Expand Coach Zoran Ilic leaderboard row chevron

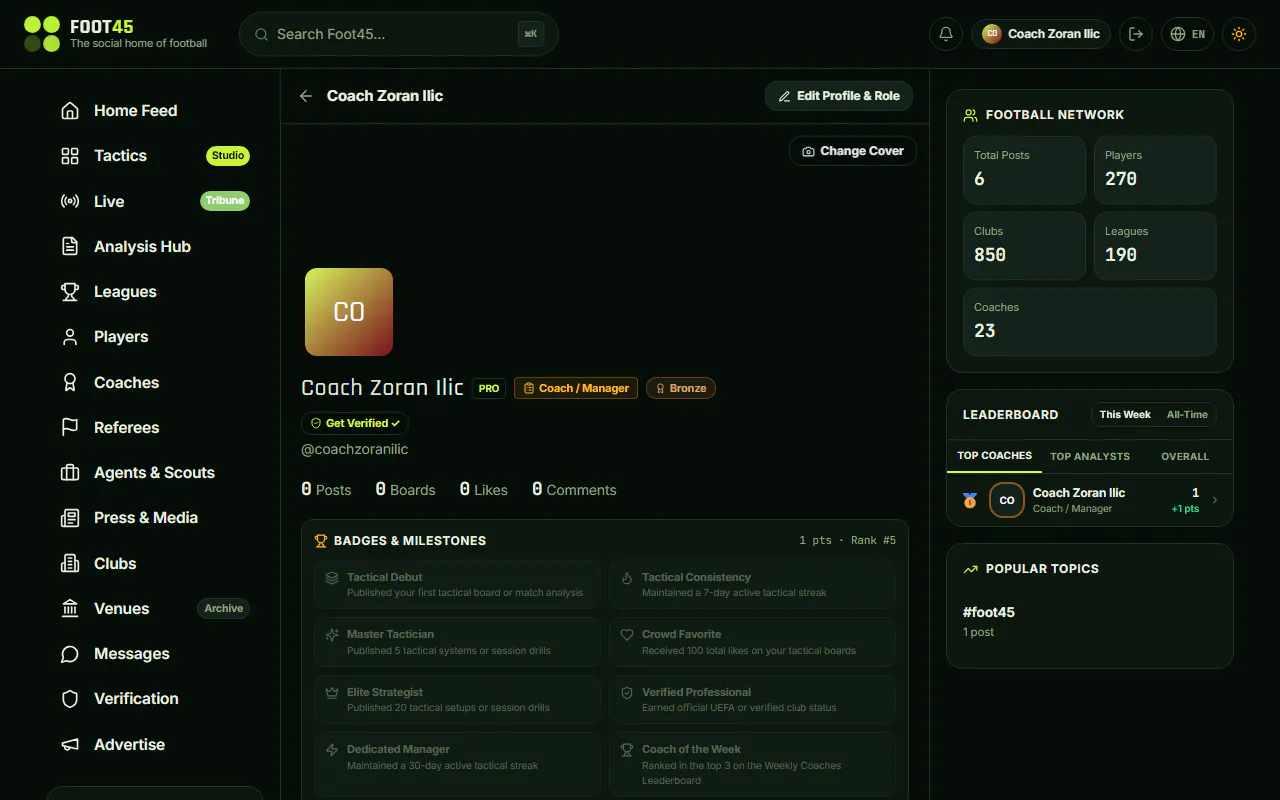[1215, 500]
